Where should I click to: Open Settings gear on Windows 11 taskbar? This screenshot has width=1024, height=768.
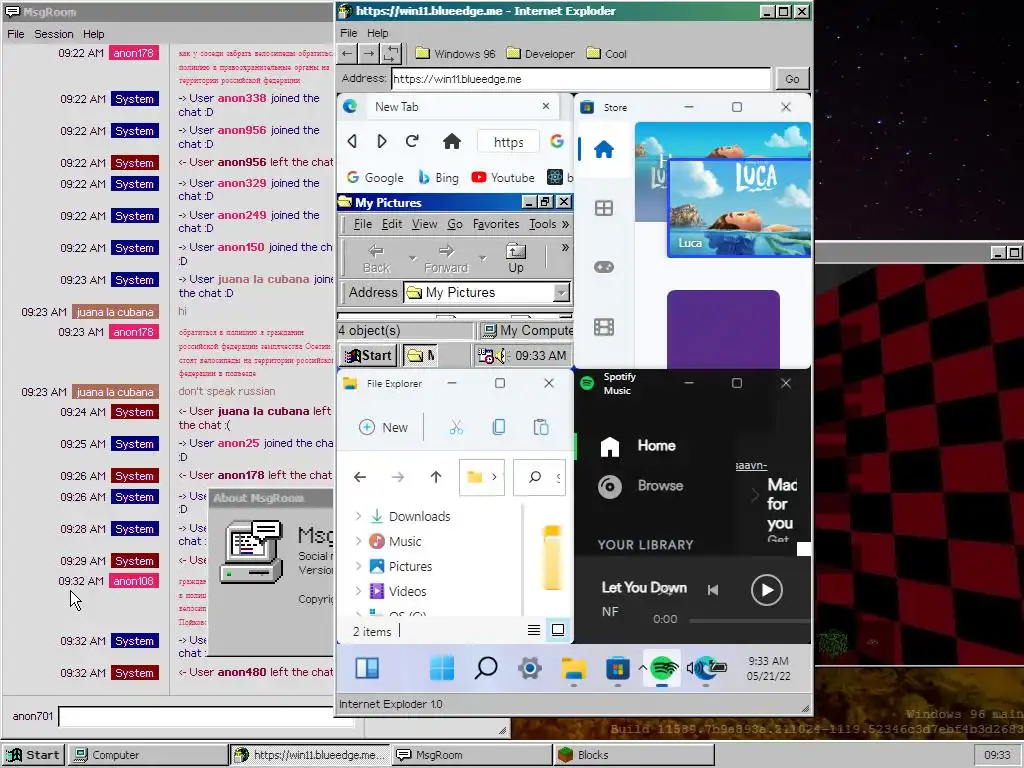[x=530, y=668]
